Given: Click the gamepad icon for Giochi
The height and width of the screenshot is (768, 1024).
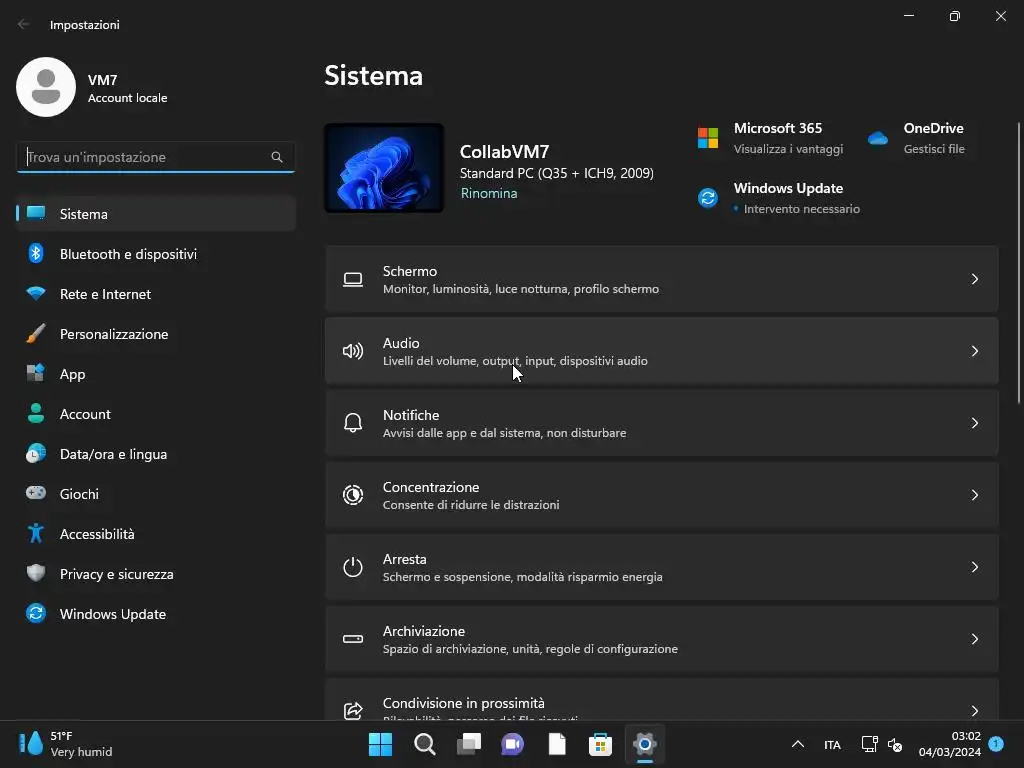Looking at the screenshot, I should pyautogui.click(x=35, y=492).
